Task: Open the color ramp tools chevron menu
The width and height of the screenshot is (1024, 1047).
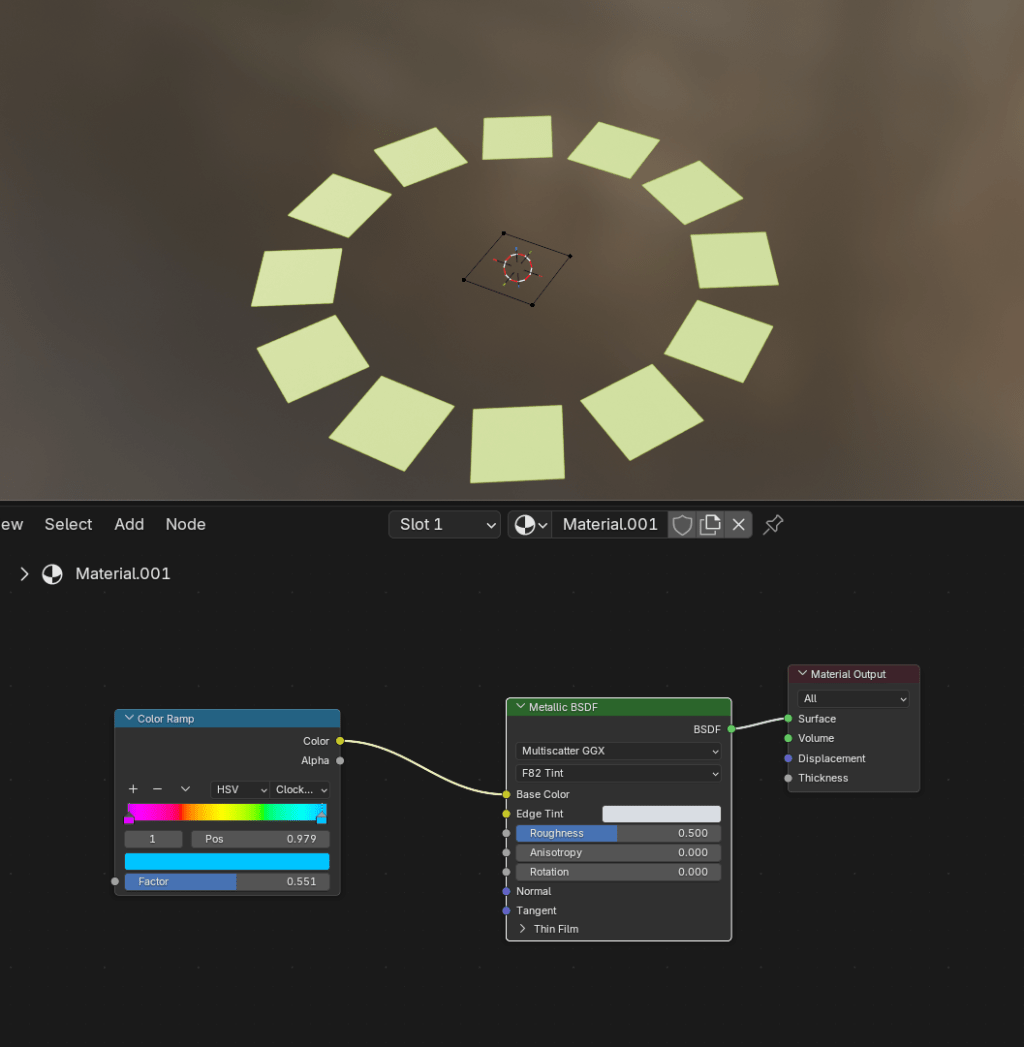Action: 185,789
